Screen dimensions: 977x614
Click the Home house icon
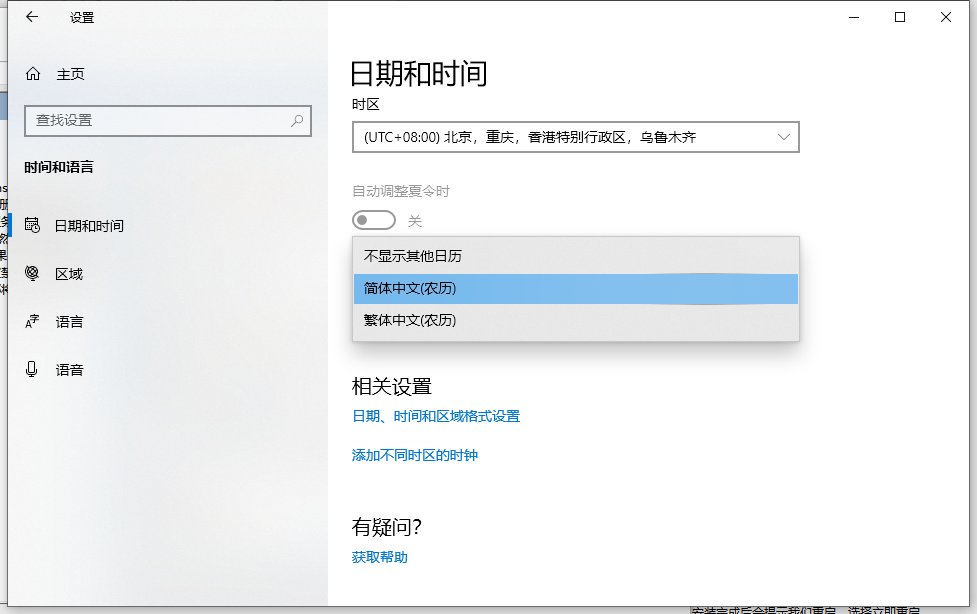(33, 74)
